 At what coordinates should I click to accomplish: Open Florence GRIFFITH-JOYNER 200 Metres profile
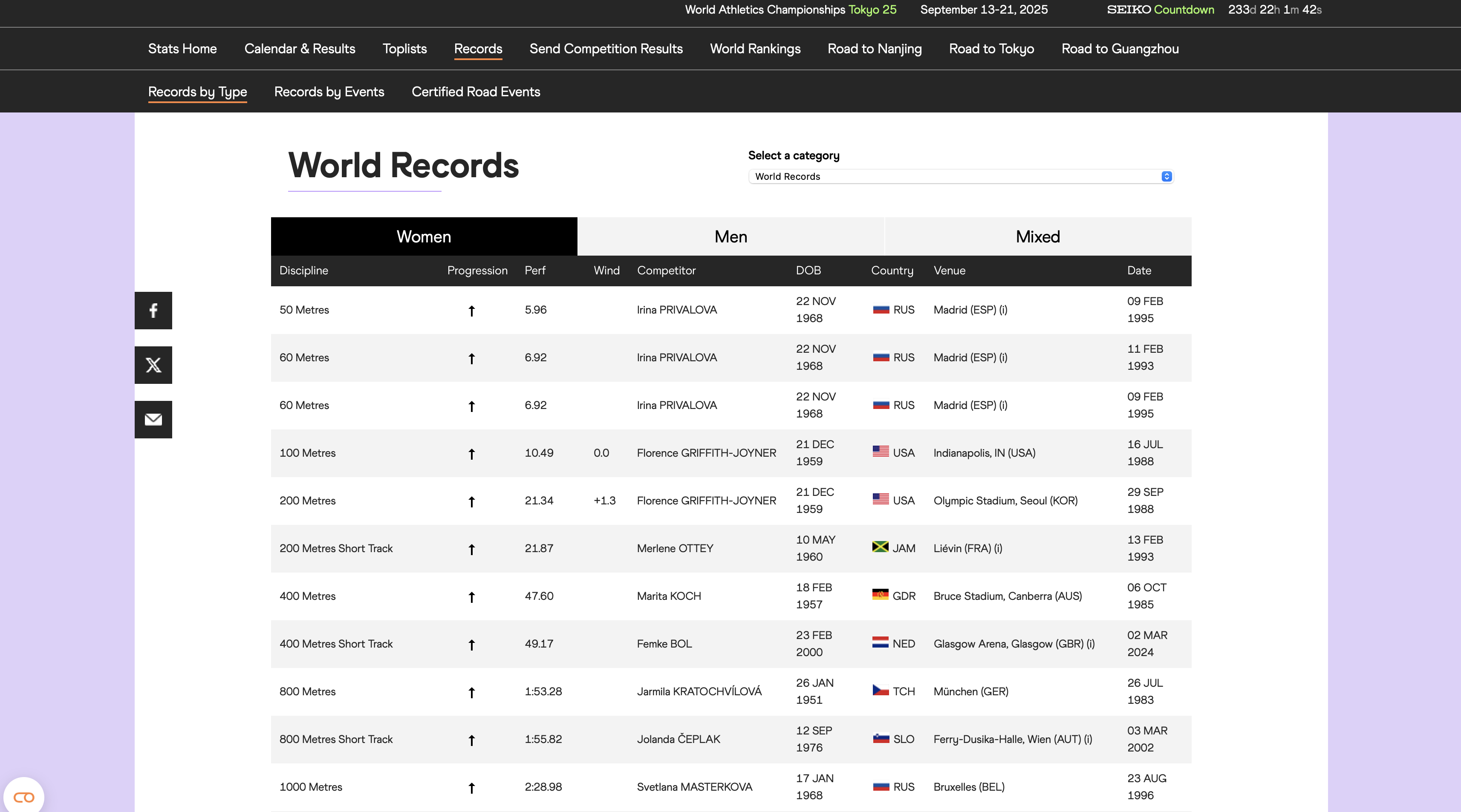point(706,501)
